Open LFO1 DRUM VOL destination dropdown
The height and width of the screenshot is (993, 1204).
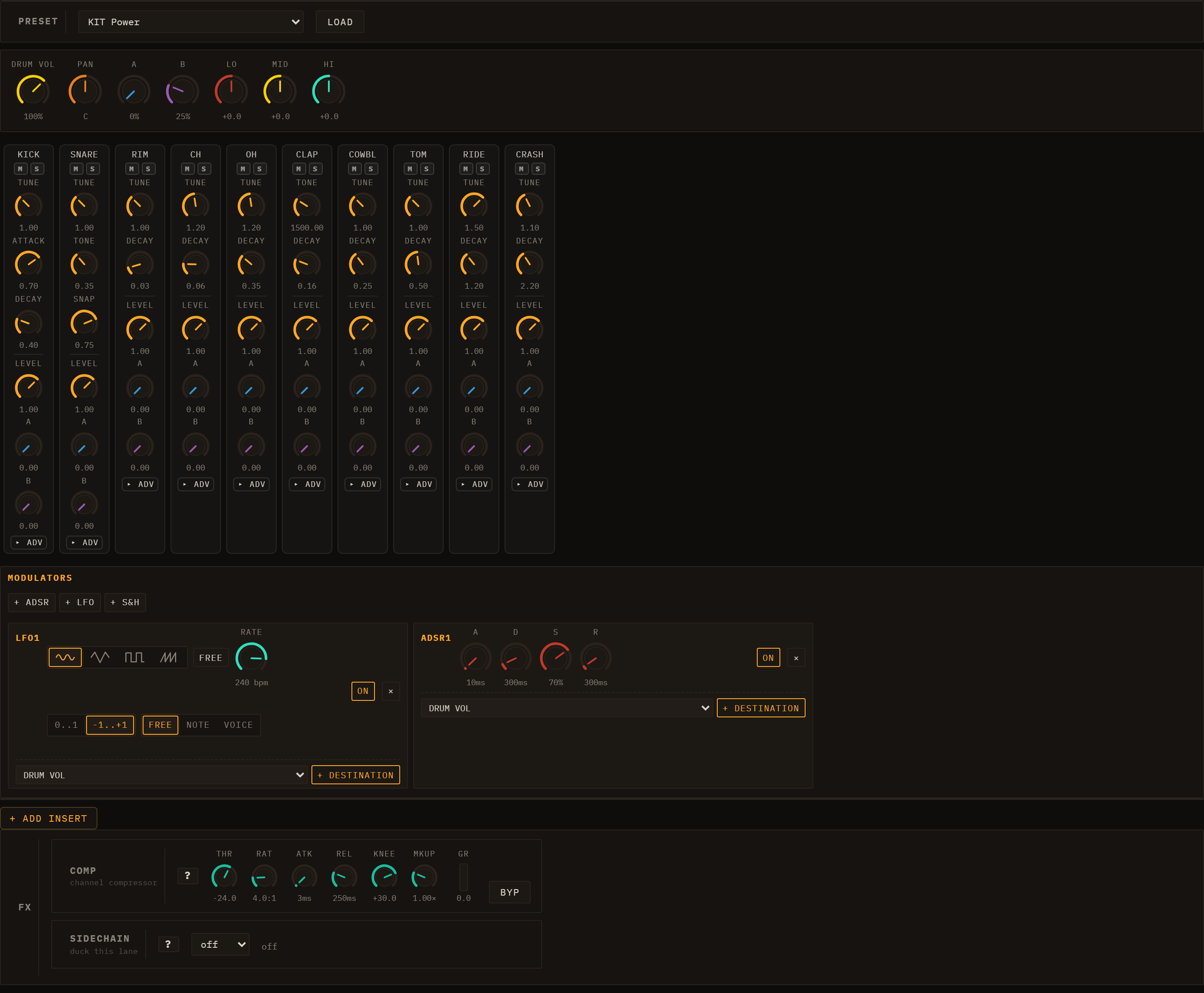161,775
